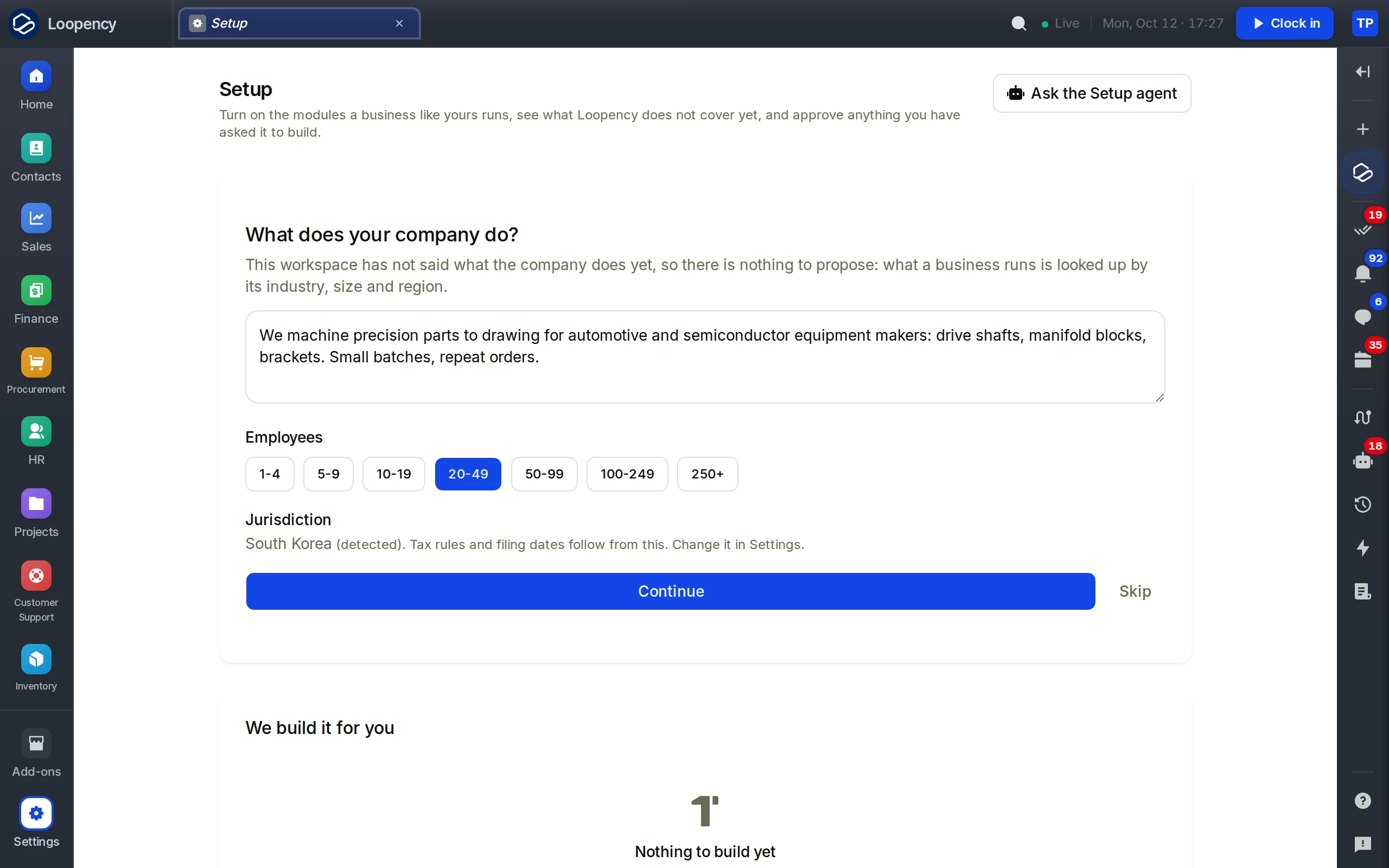1389x868 pixels.
Task: Open the inbox tray with 35 badge
Action: [x=1362, y=360]
